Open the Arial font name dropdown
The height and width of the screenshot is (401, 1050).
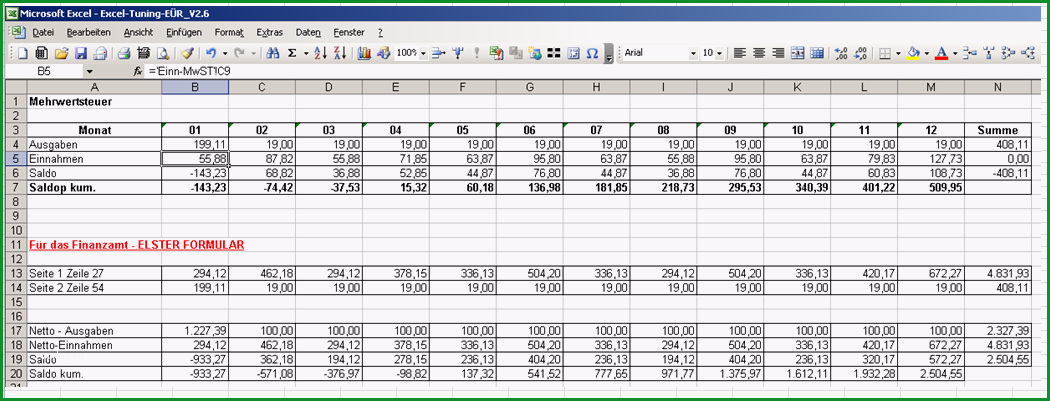693,54
